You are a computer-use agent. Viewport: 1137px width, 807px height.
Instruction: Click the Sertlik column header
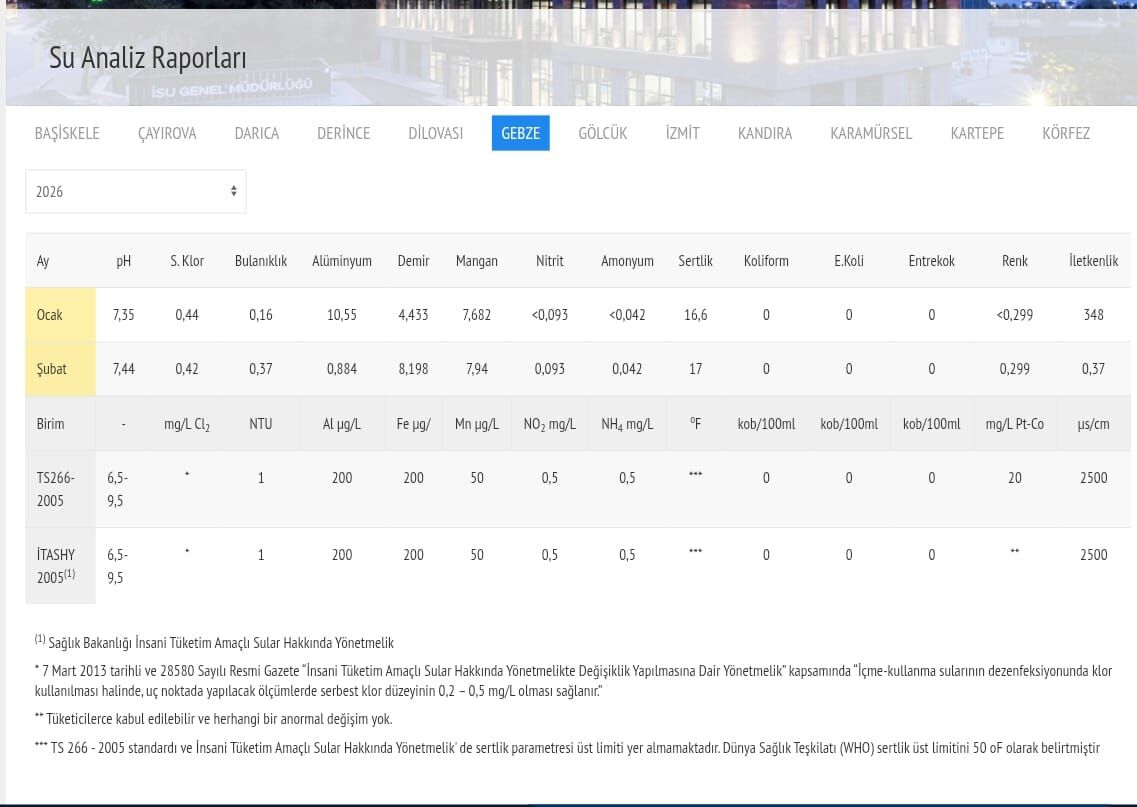(695, 261)
